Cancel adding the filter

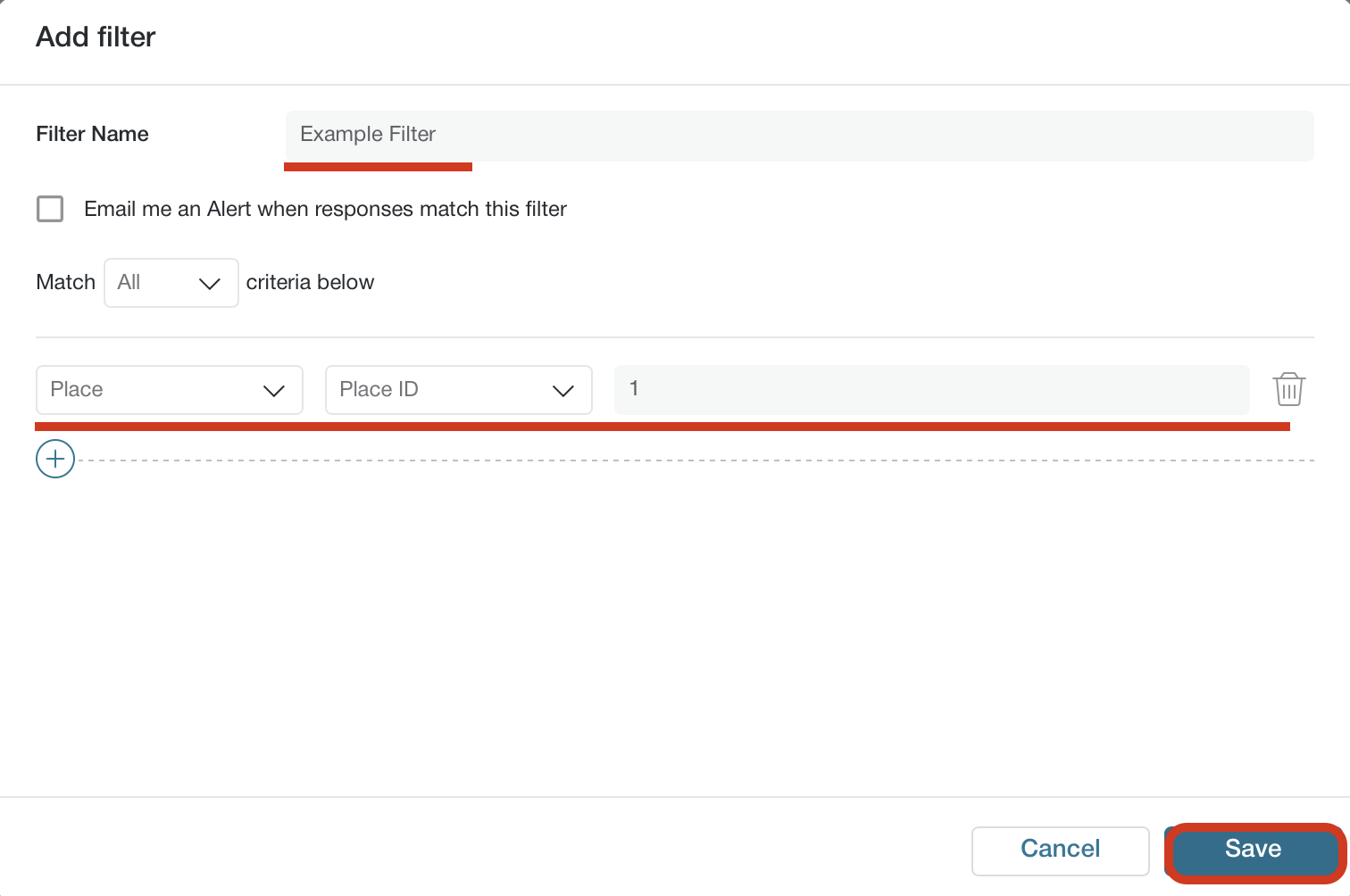click(x=1060, y=850)
